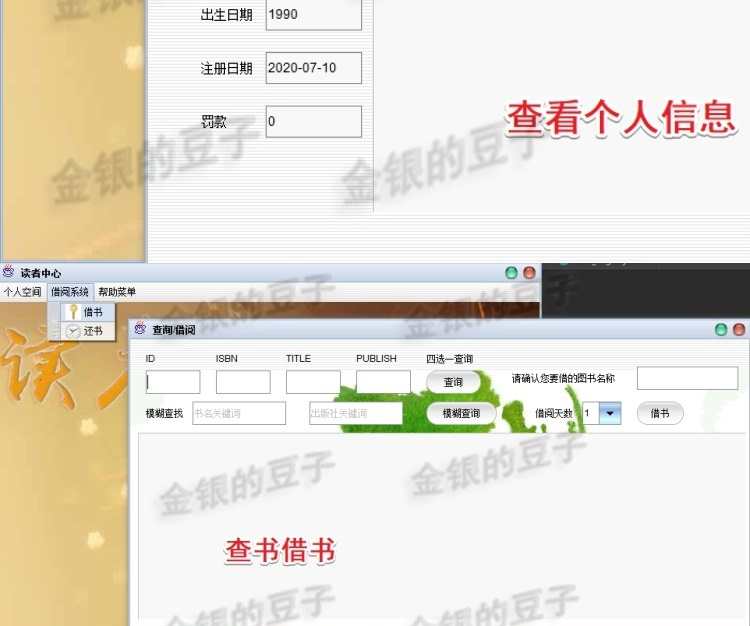
Task: Click the 查询 button
Action: click(453, 382)
